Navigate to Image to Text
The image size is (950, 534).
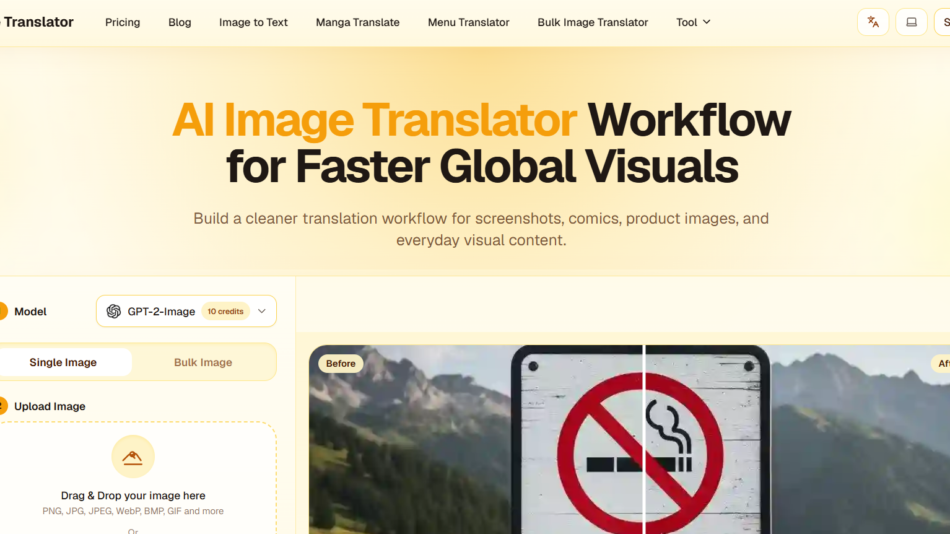pyautogui.click(x=253, y=22)
